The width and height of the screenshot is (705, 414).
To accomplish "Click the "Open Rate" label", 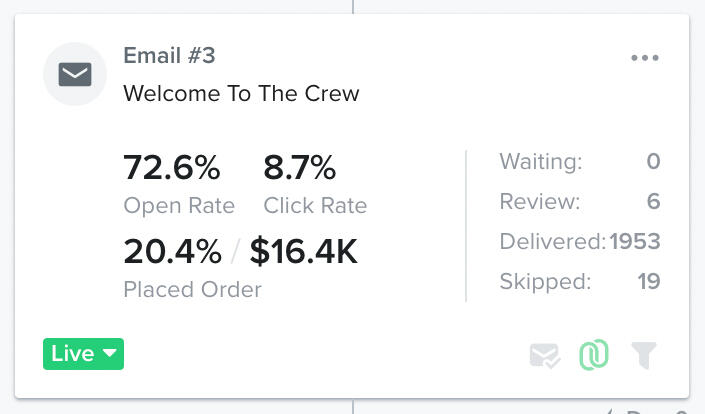I will click(179, 206).
